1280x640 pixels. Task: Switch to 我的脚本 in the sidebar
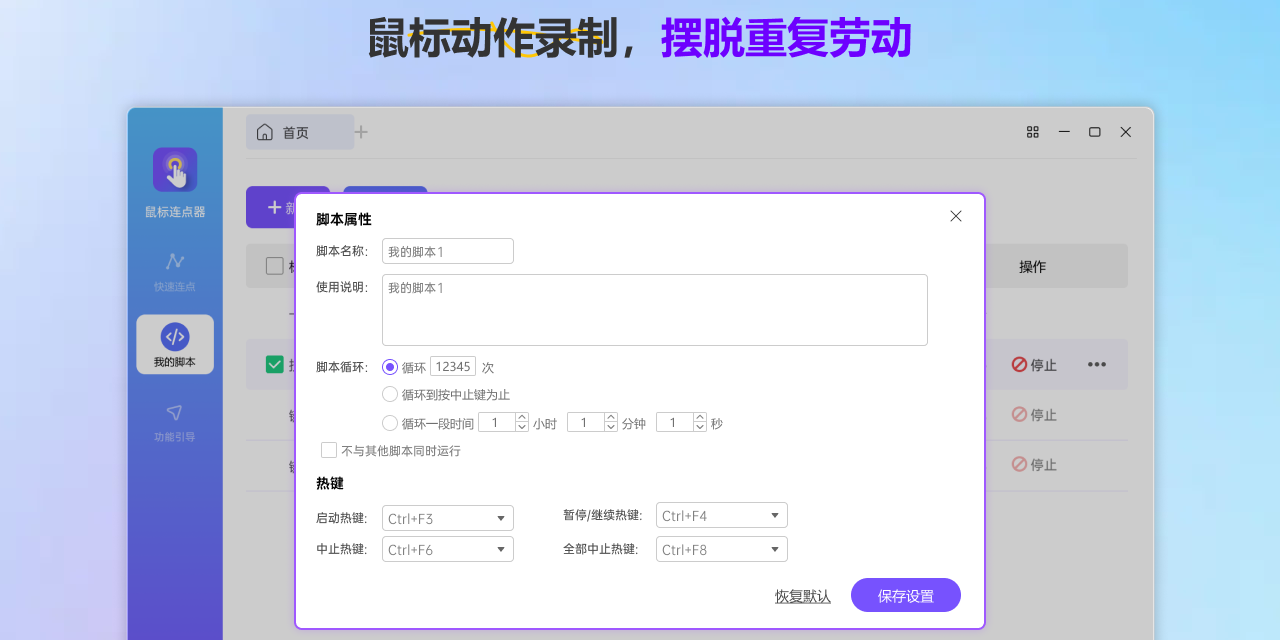[x=175, y=344]
